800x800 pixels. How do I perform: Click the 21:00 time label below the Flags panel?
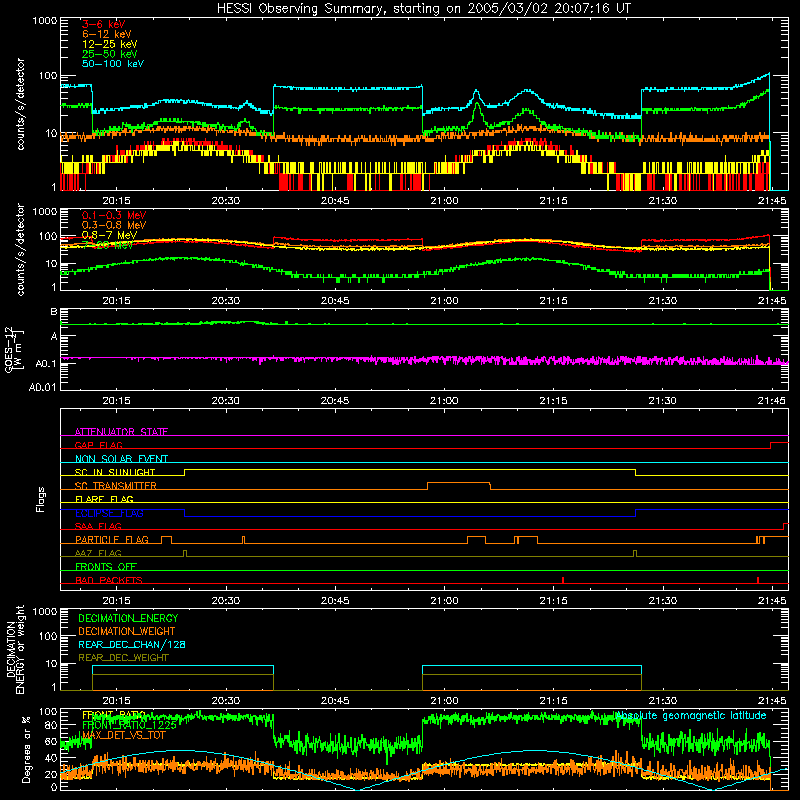point(444,600)
